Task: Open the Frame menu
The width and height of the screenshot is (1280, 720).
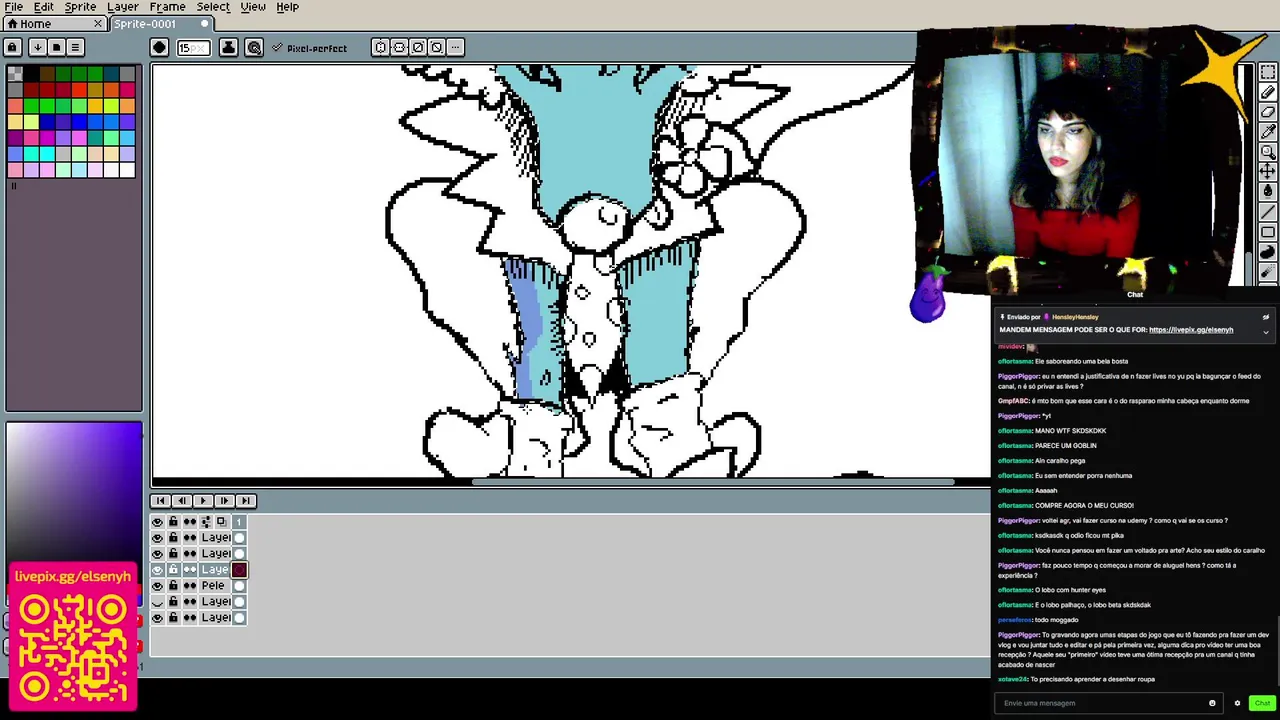Action: click(x=167, y=7)
